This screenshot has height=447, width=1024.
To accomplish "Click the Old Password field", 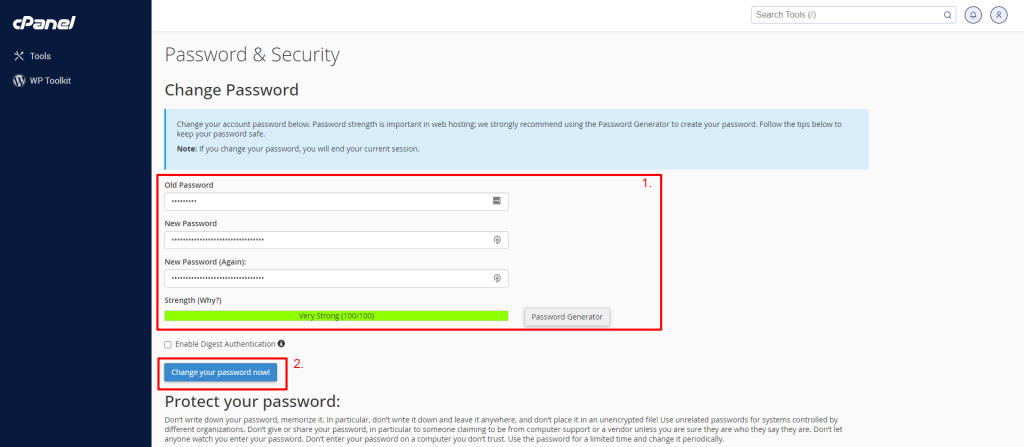I will [x=336, y=201].
